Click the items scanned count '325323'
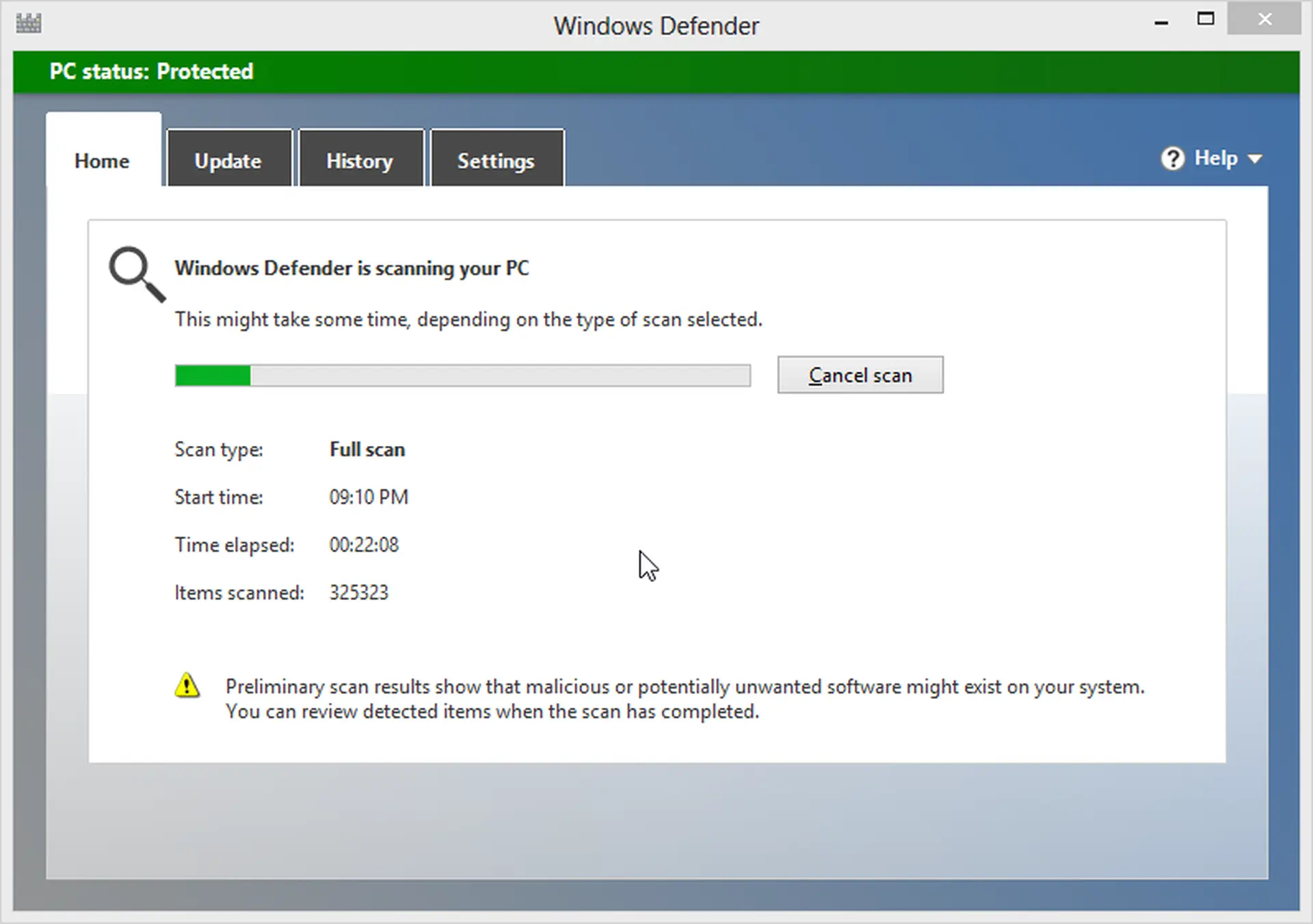Screen dimensions: 1313x924 tap(359, 592)
